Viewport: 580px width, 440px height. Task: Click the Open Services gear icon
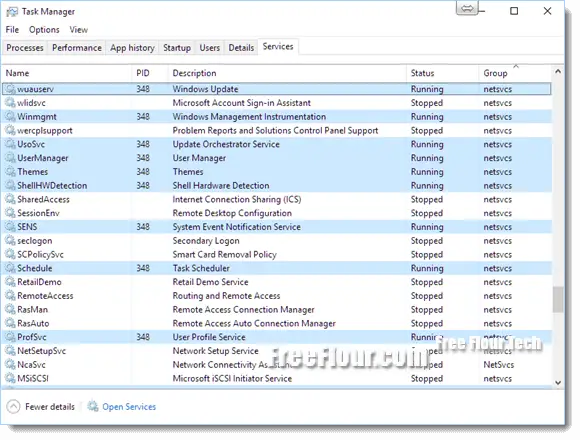coord(93,406)
